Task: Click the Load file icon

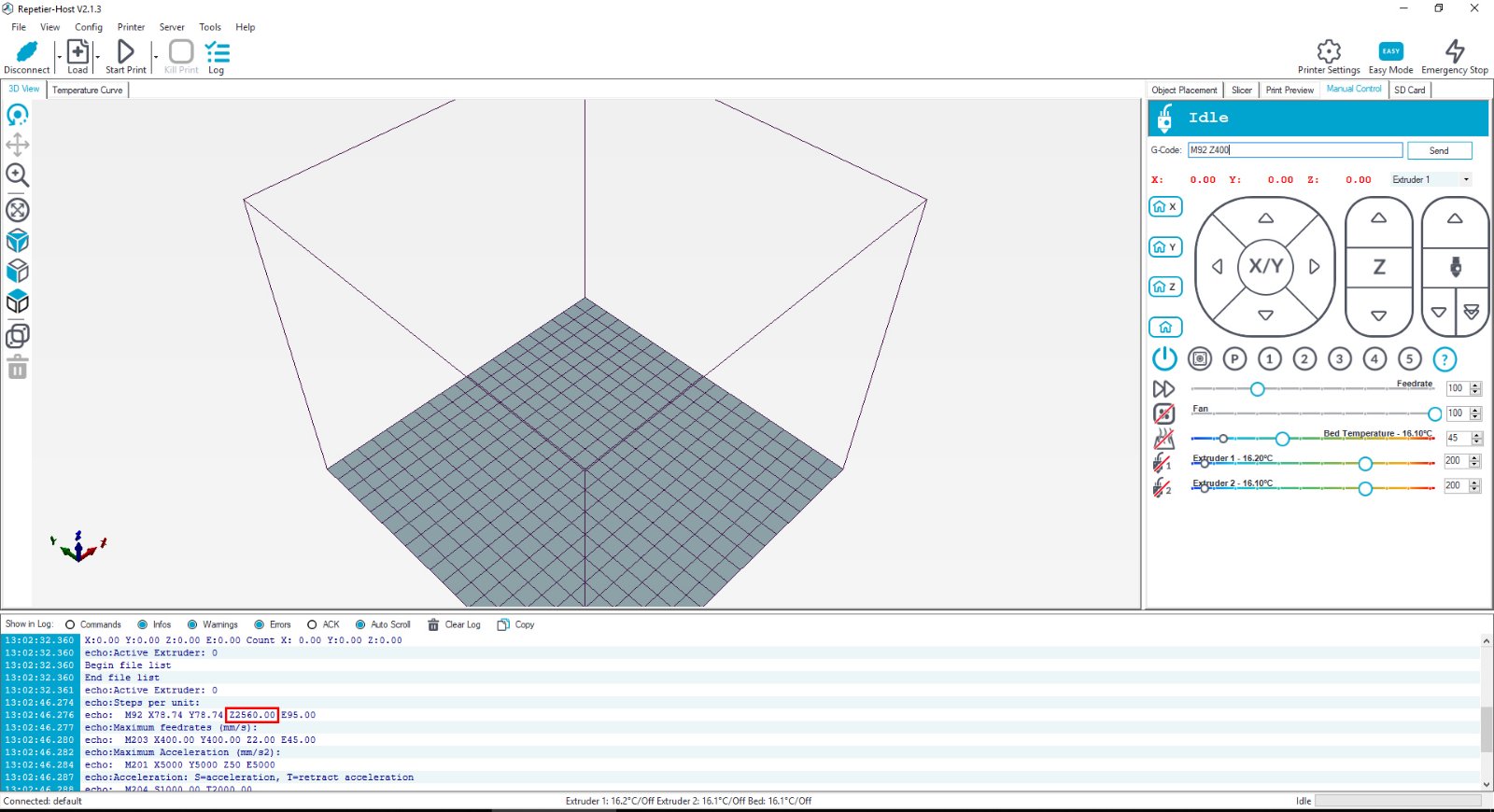Action: [78, 51]
